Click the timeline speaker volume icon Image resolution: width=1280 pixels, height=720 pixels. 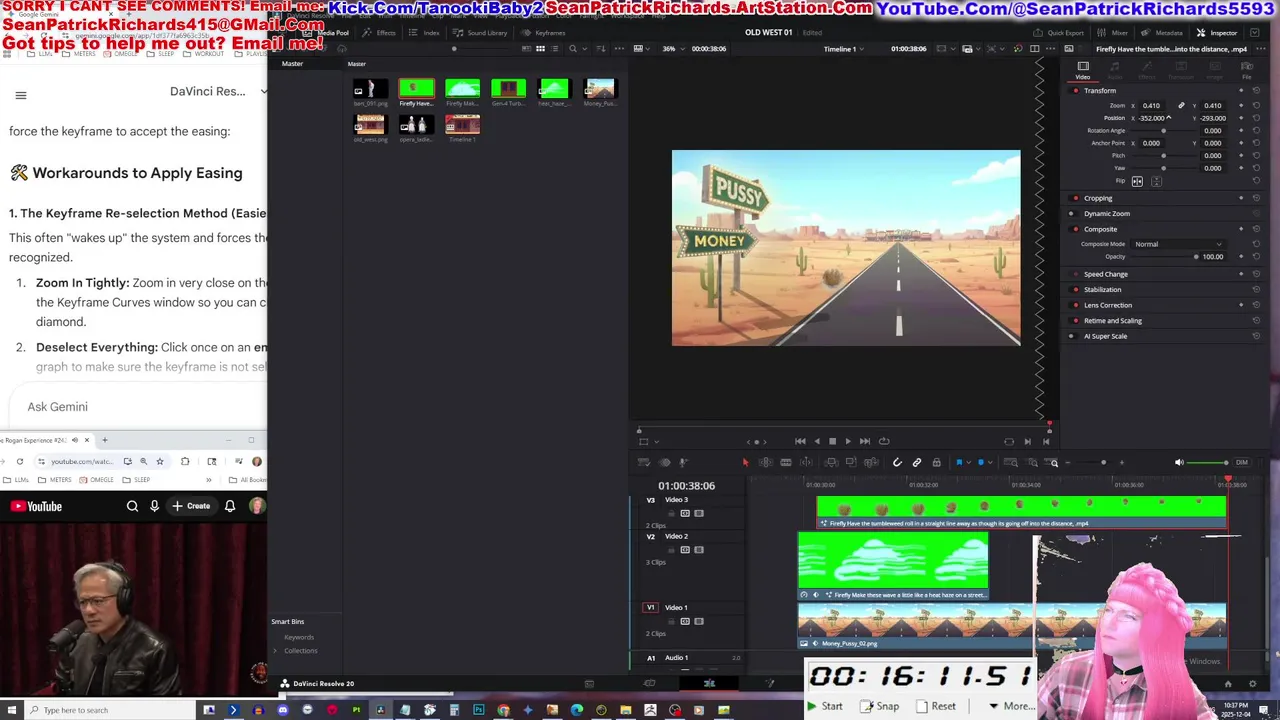tap(1179, 462)
